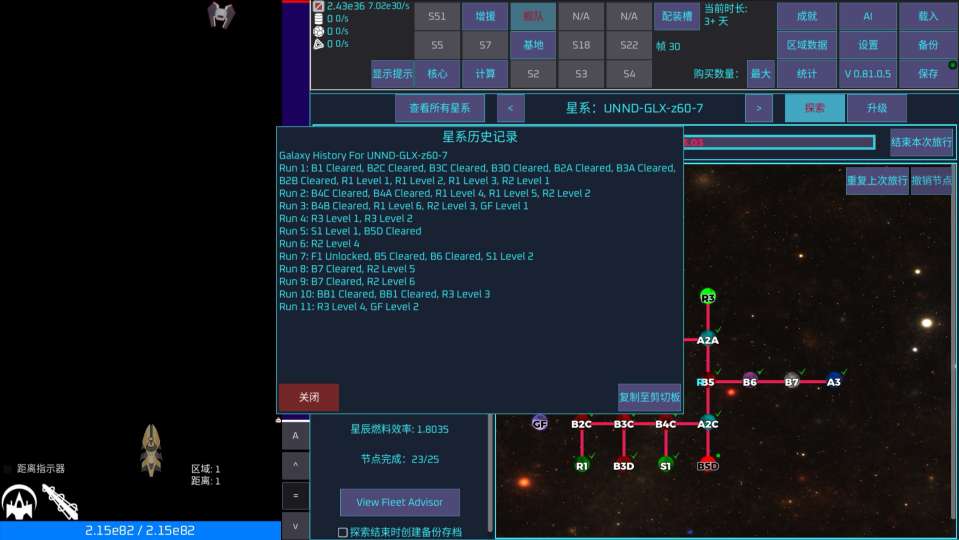This screenshot has height=540, width=959.
Task: Open the 核心 tab
Action: (x=437, y=74)
